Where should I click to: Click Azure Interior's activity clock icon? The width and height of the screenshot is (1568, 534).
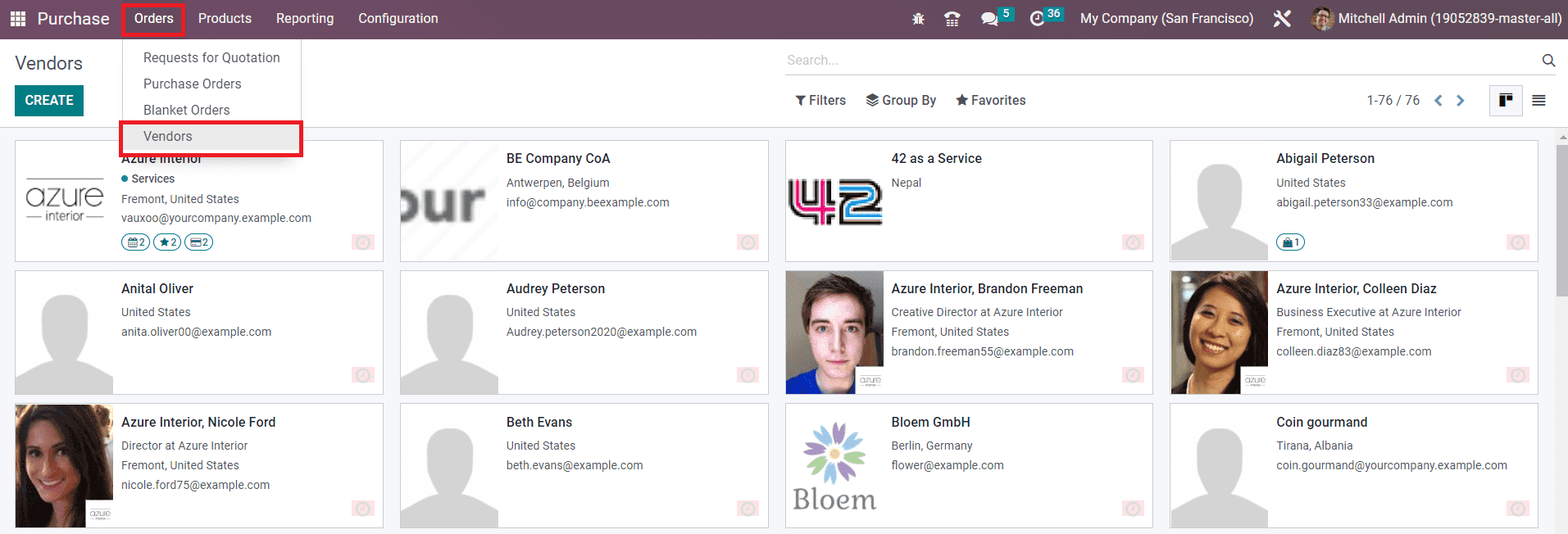coord(363,242)
